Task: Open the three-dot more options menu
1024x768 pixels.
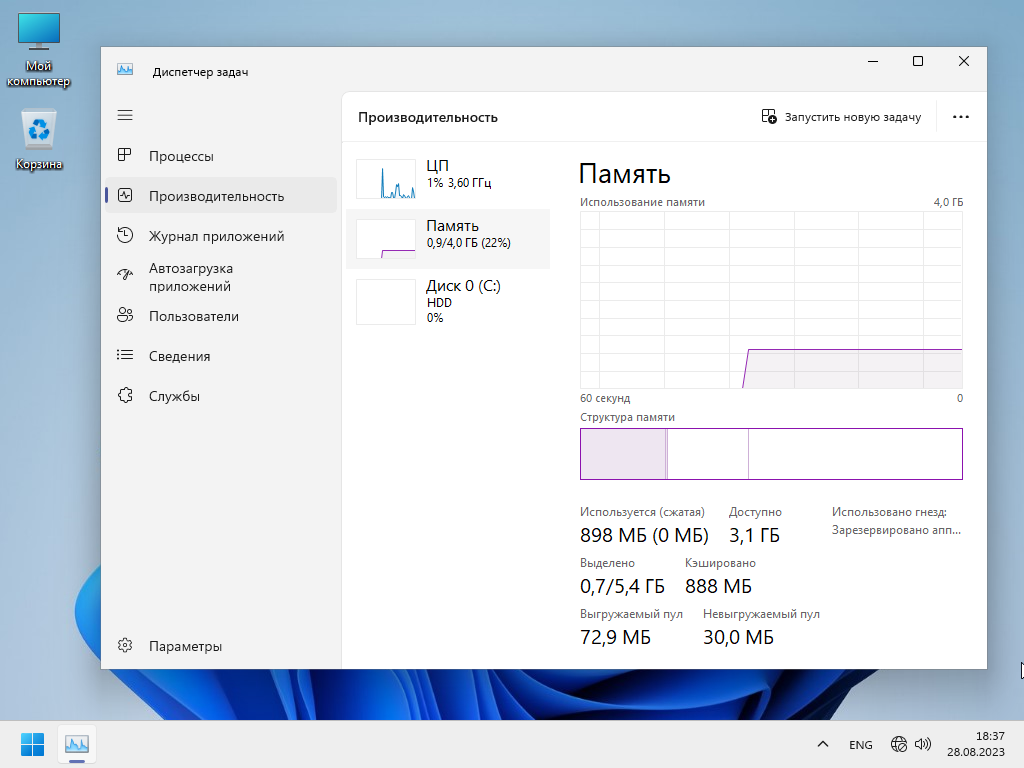Action: (x=961, y=117)
